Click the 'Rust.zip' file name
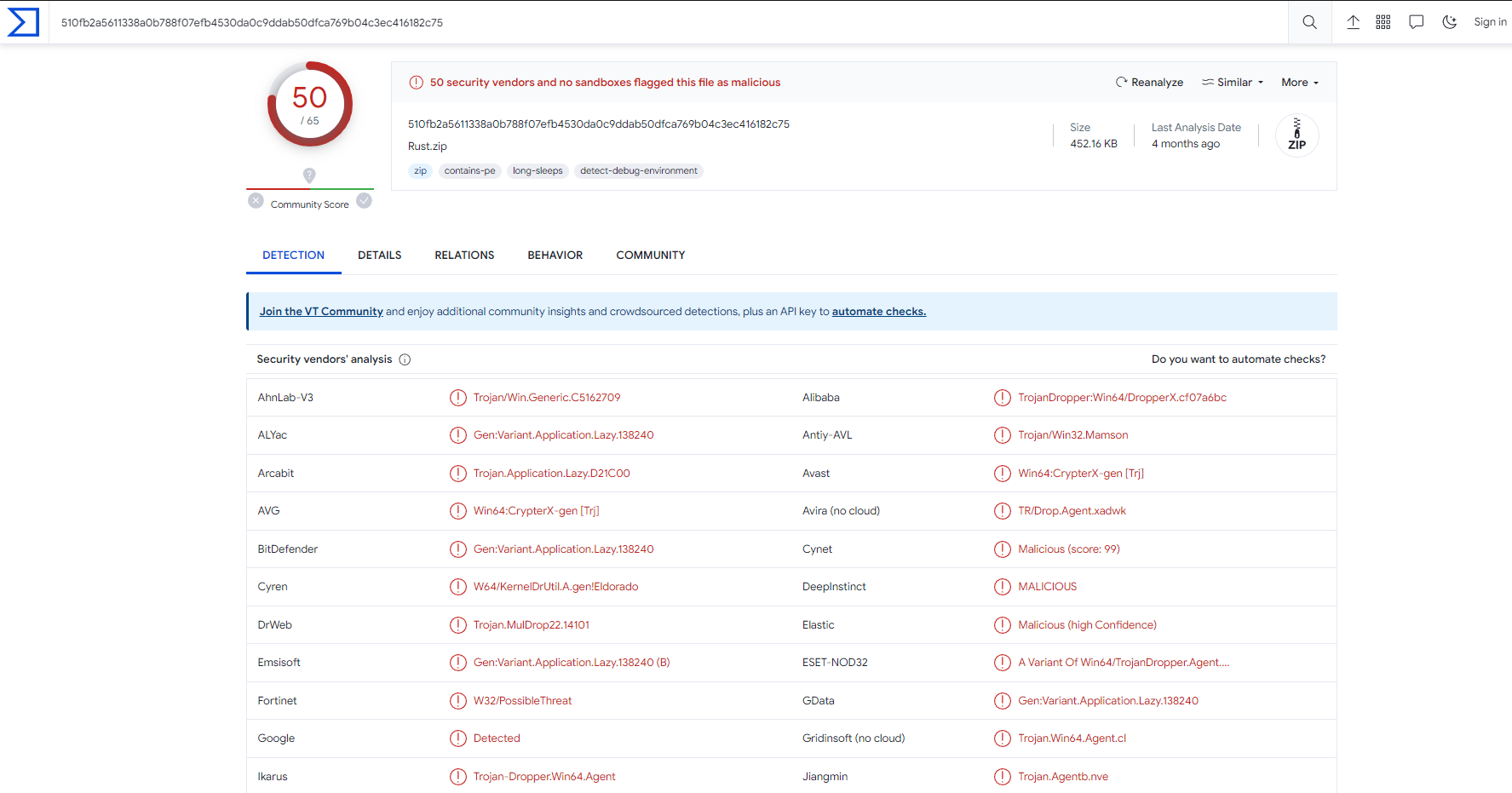 click(x=428, y=147)
